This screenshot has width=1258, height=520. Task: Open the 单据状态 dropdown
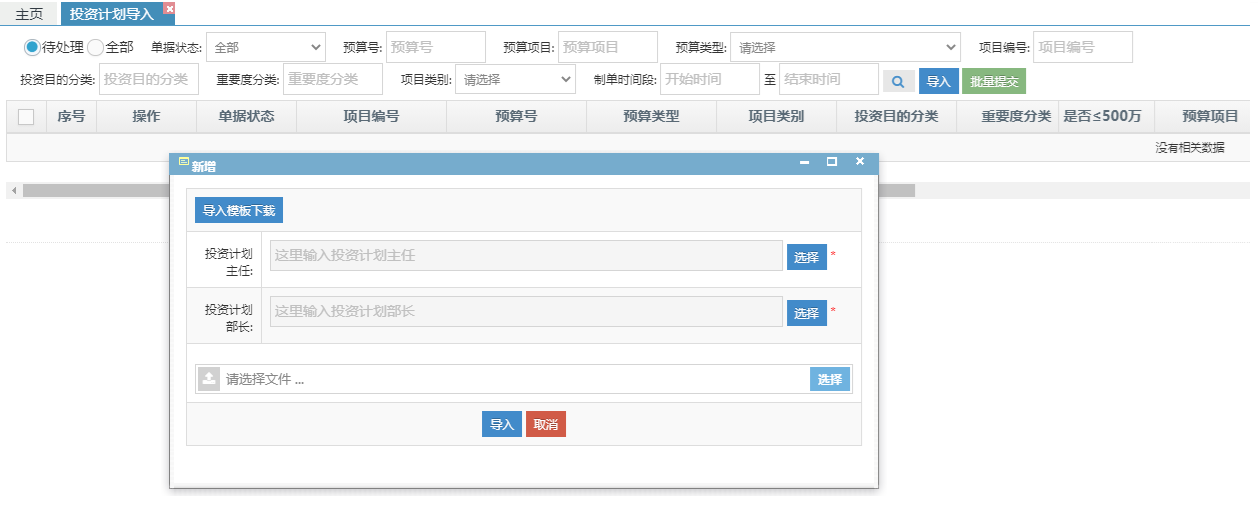tap(266, 47)
